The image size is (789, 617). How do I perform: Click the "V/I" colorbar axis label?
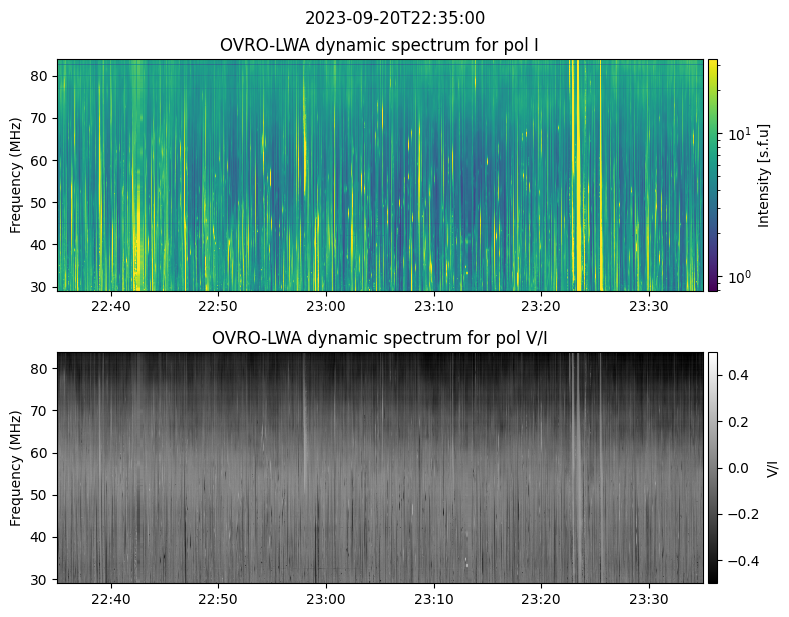[x=771, y=467]
